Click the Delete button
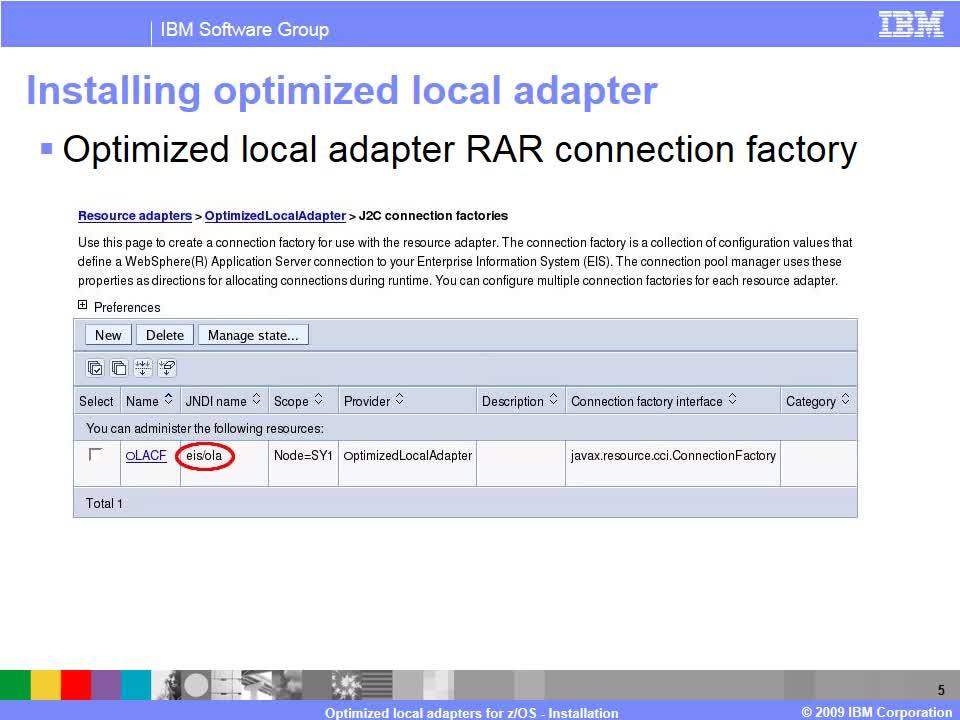The height and width of the screenshot is (720, 960). click(165, 336)
